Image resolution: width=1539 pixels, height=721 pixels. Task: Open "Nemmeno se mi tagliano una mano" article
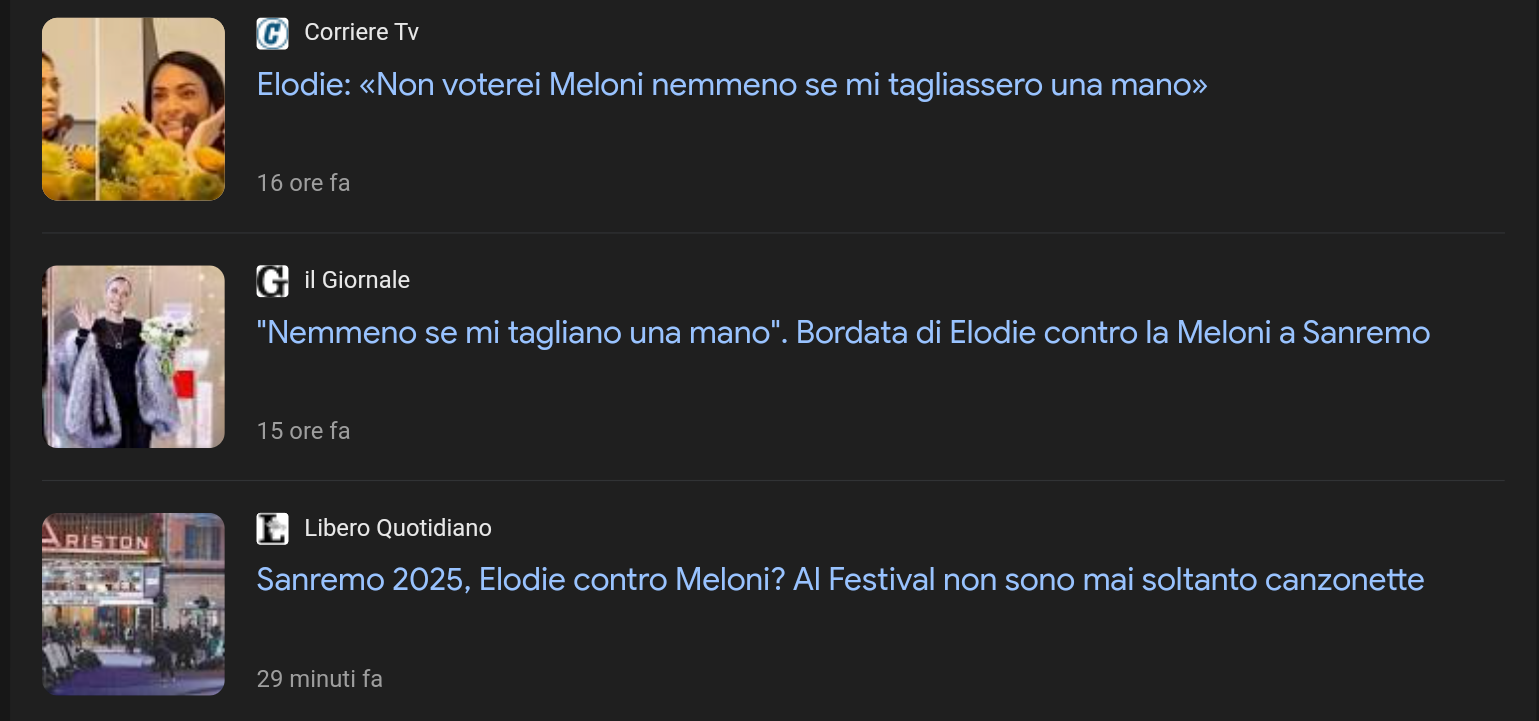pyautogui.click(x=520, y=332)
